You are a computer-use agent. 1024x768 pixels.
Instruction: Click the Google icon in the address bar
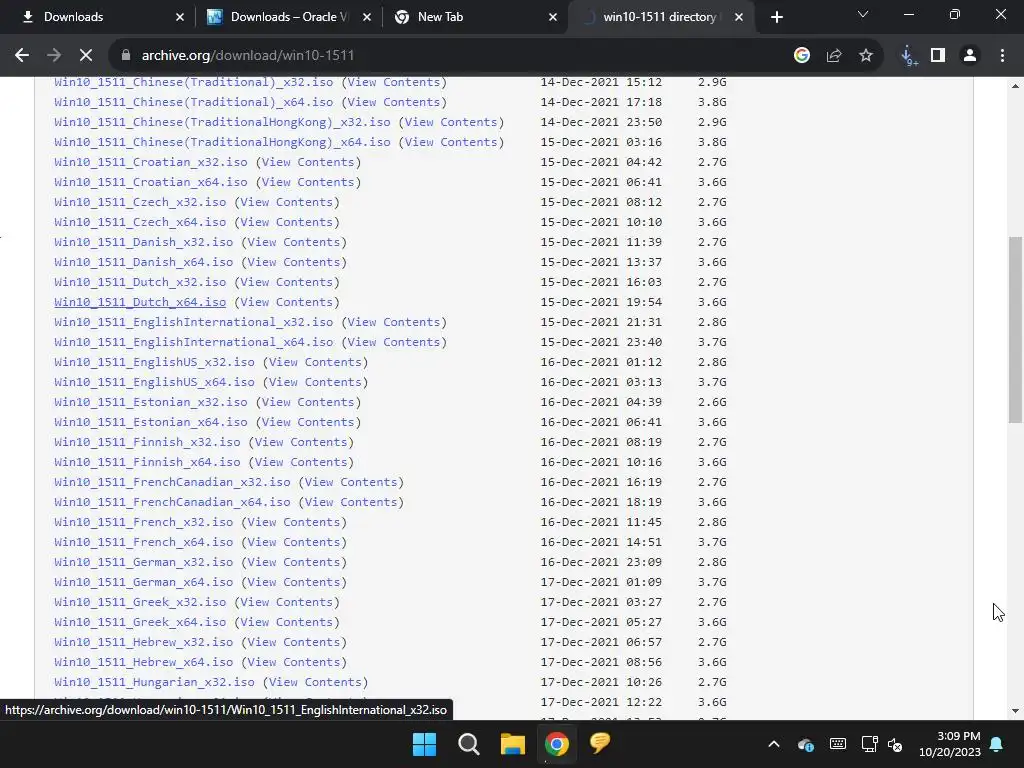click(802, 56)
